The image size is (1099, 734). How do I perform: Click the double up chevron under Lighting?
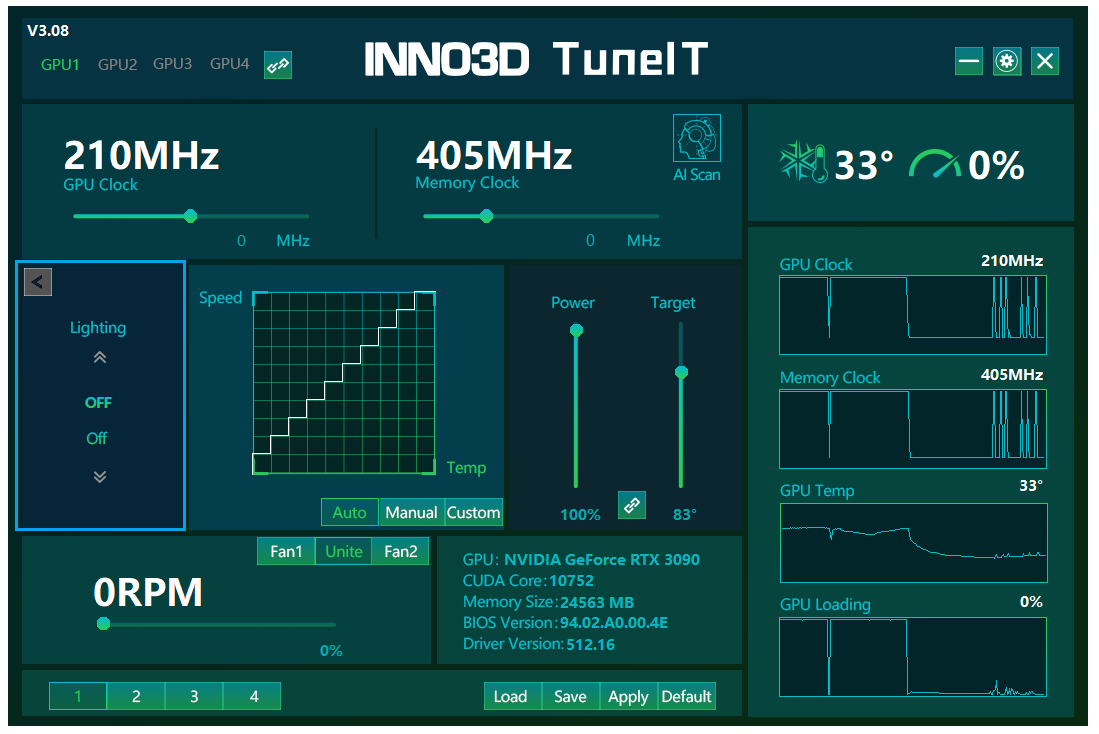100,358
